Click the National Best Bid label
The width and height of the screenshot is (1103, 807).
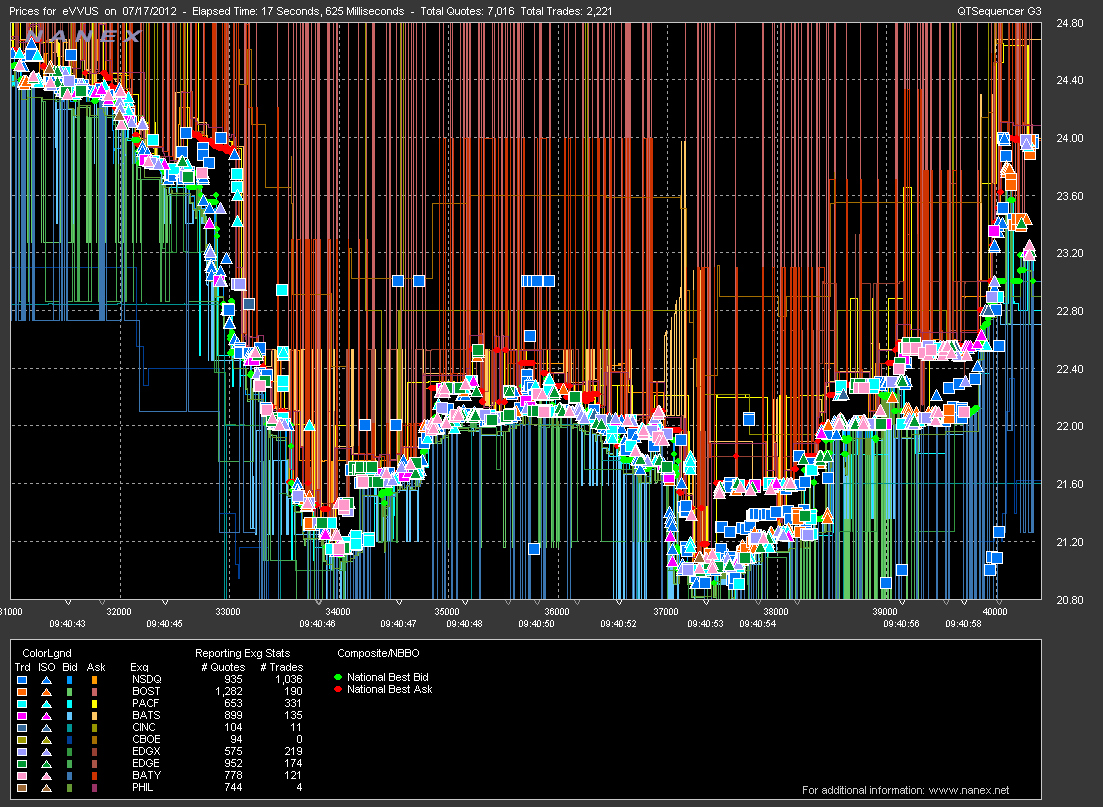[x=388, y=677]
